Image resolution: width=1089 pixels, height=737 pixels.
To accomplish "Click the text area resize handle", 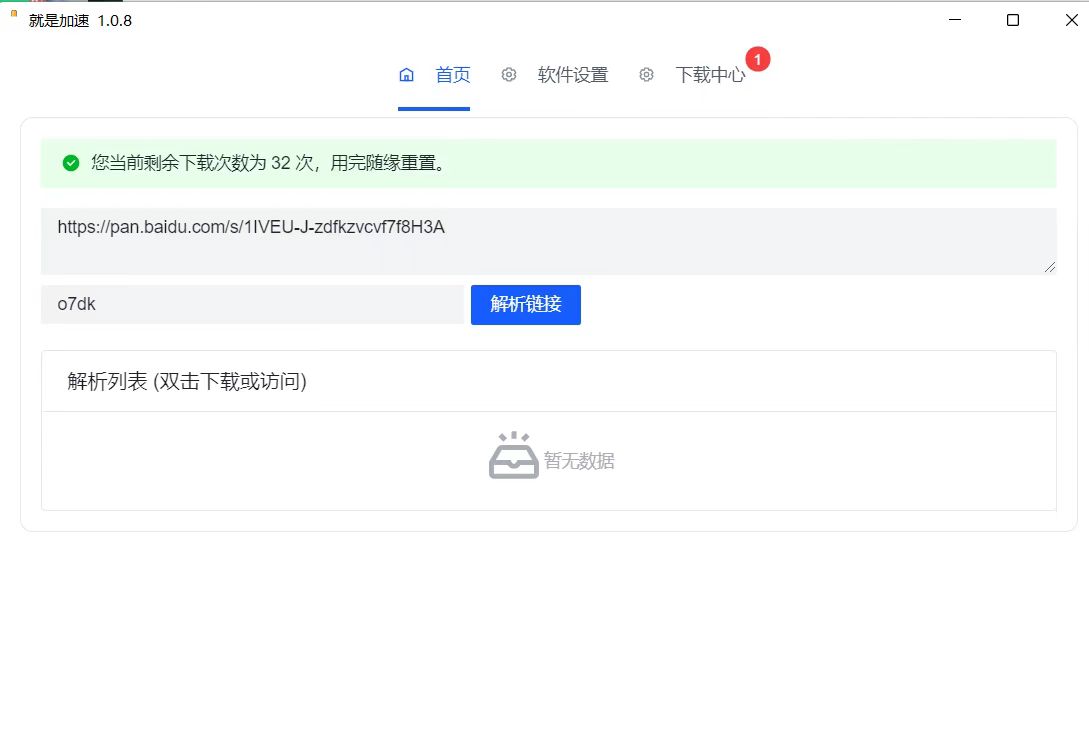I will point(1049,267).
